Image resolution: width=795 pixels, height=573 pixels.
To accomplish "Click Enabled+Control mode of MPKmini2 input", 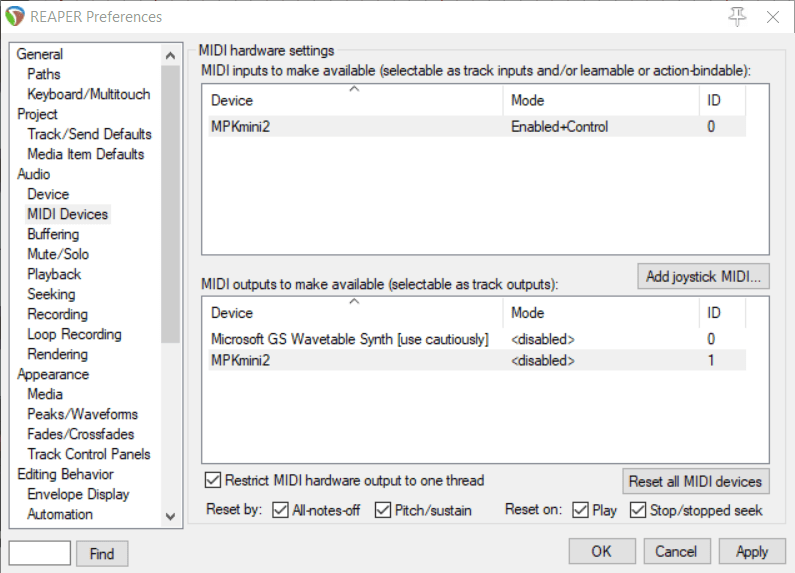I will point(560,126).
